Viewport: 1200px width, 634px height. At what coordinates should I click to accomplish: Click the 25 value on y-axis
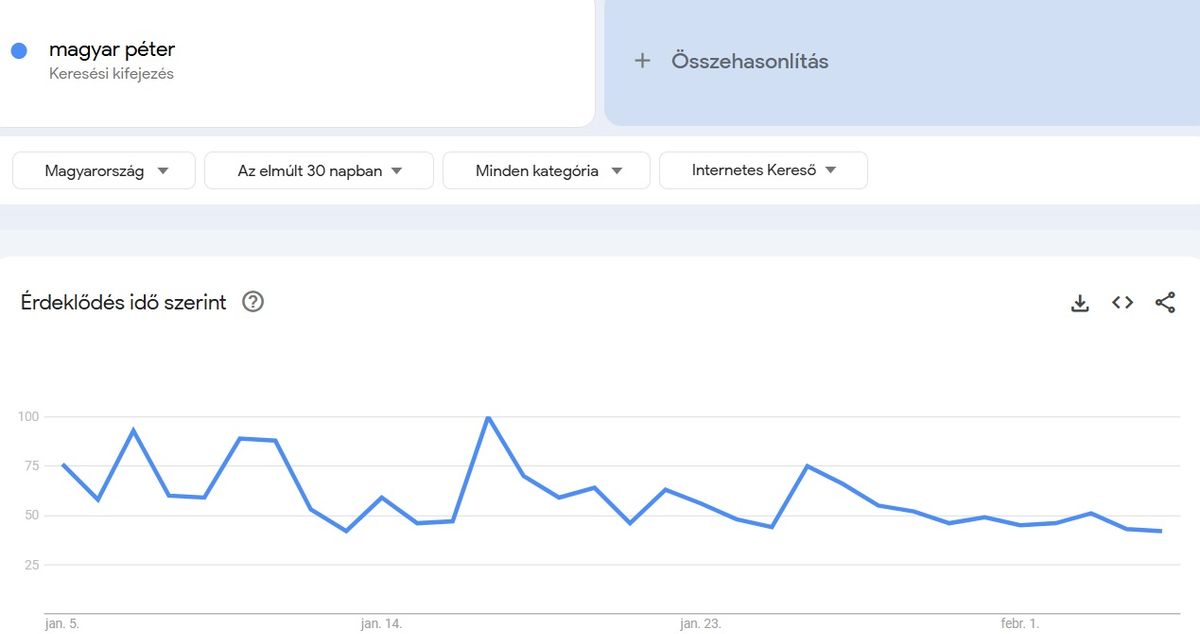30,565
